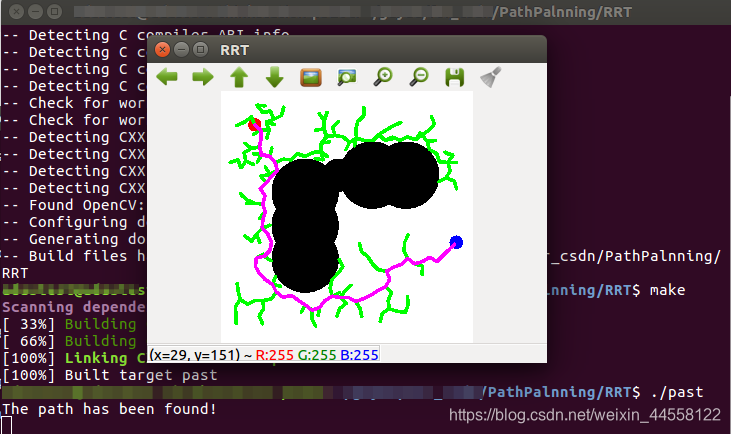731x434 pixels.
Task: Click the original size image icon
Action: pyautogui.click(x=311, y=77)
